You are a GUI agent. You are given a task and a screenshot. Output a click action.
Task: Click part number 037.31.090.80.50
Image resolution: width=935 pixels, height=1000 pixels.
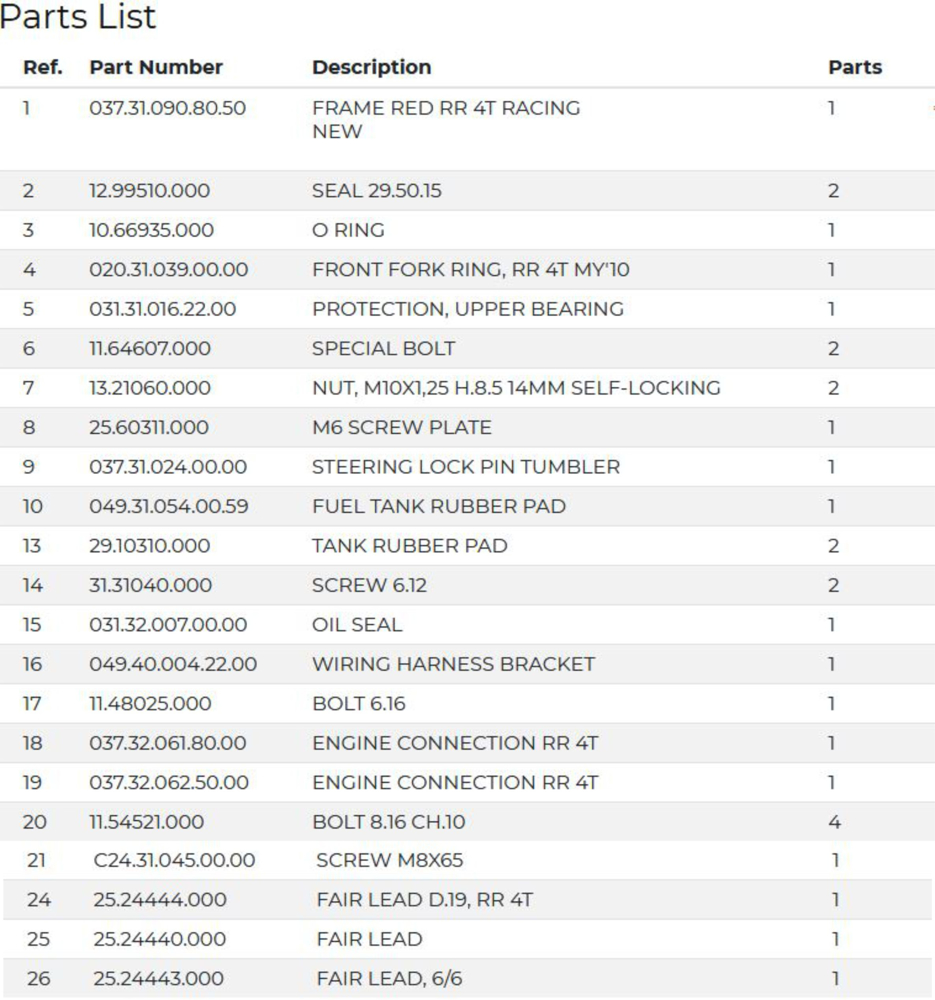coord(167,108)
